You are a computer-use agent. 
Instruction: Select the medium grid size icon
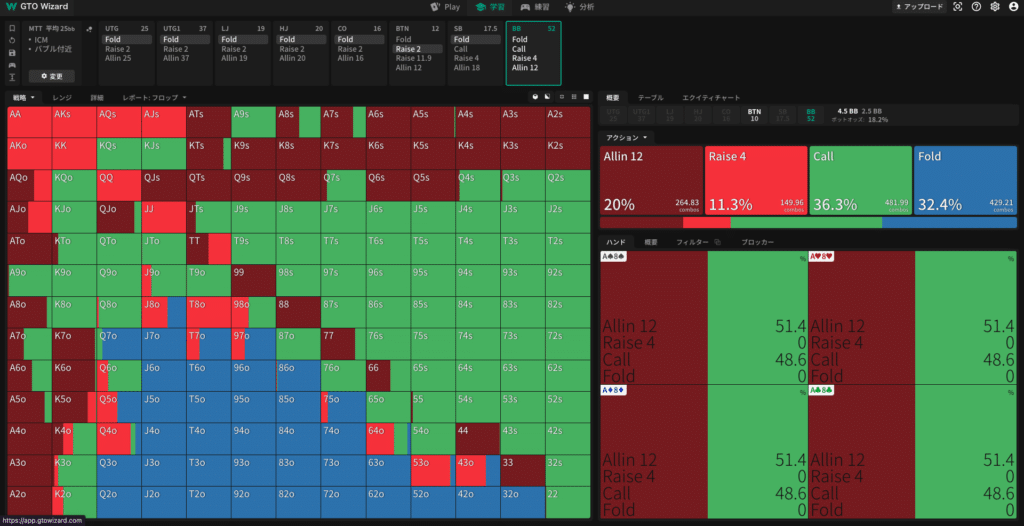tap(574, 97)
